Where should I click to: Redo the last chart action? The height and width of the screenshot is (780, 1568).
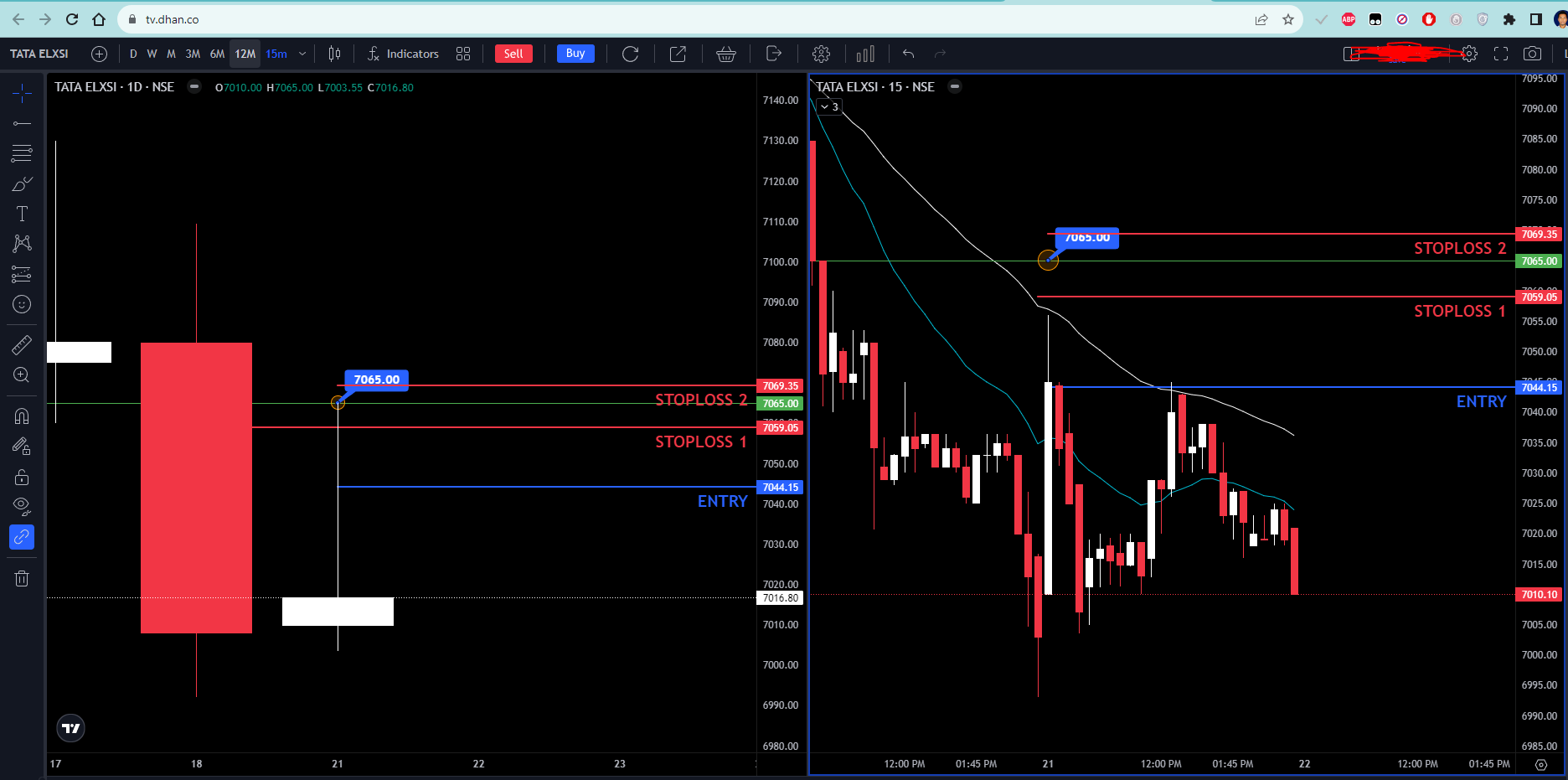(x=941, y=54)
